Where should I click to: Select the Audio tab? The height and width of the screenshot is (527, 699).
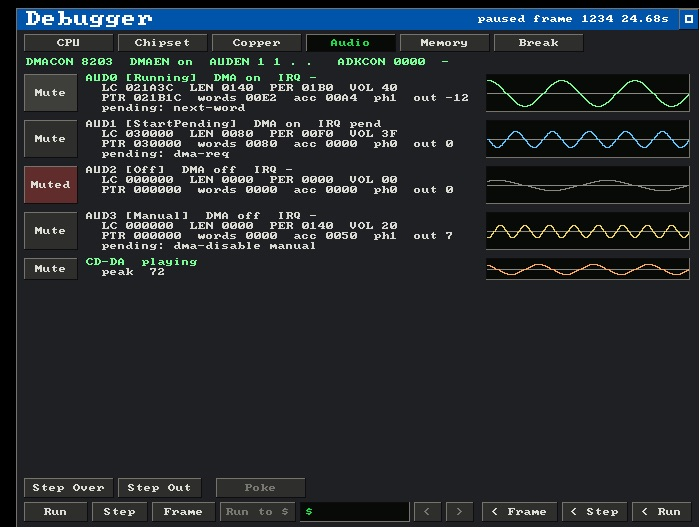point(350,43)
